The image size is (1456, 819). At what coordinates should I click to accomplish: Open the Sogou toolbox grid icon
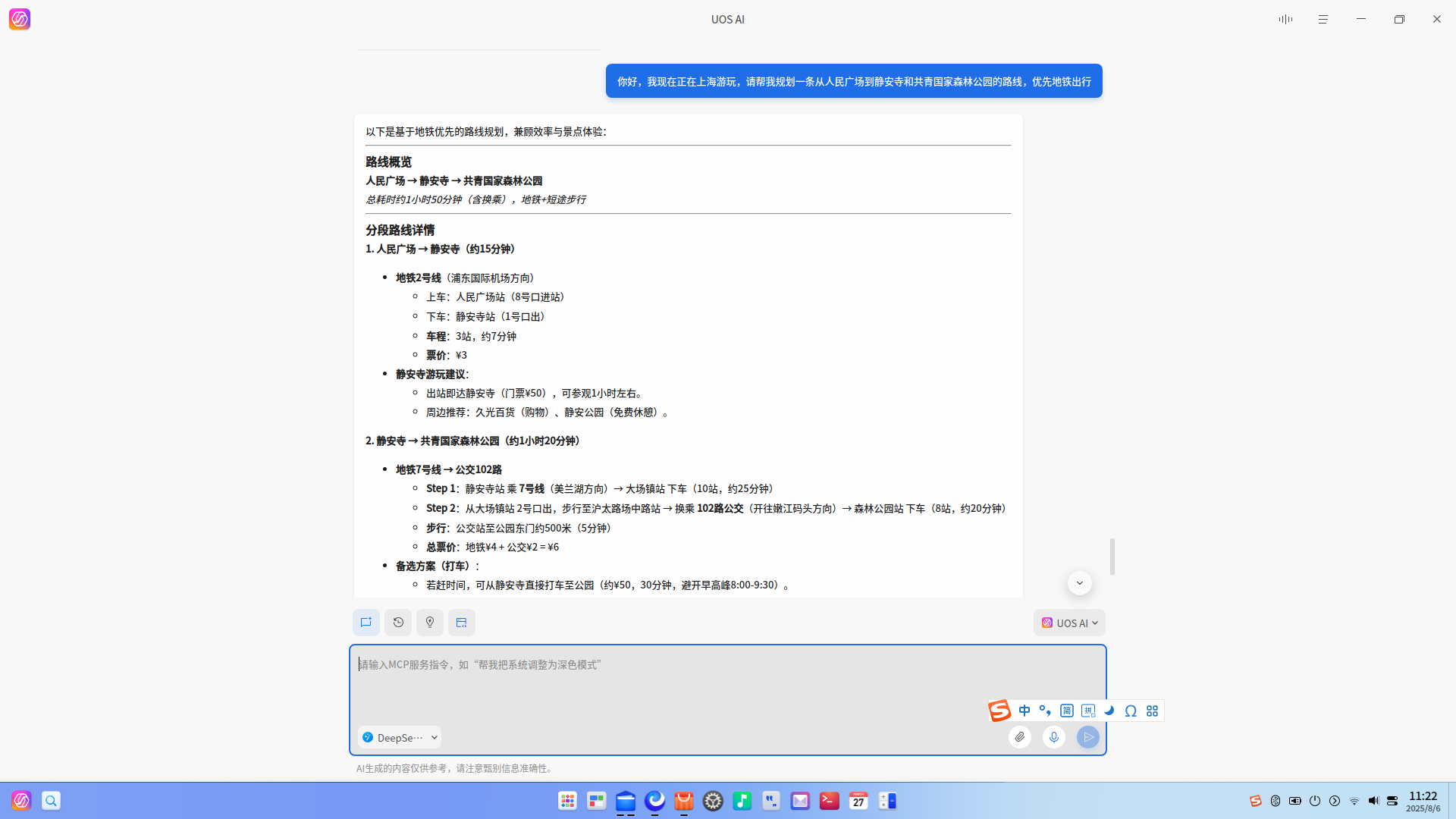coord(1152,711)
